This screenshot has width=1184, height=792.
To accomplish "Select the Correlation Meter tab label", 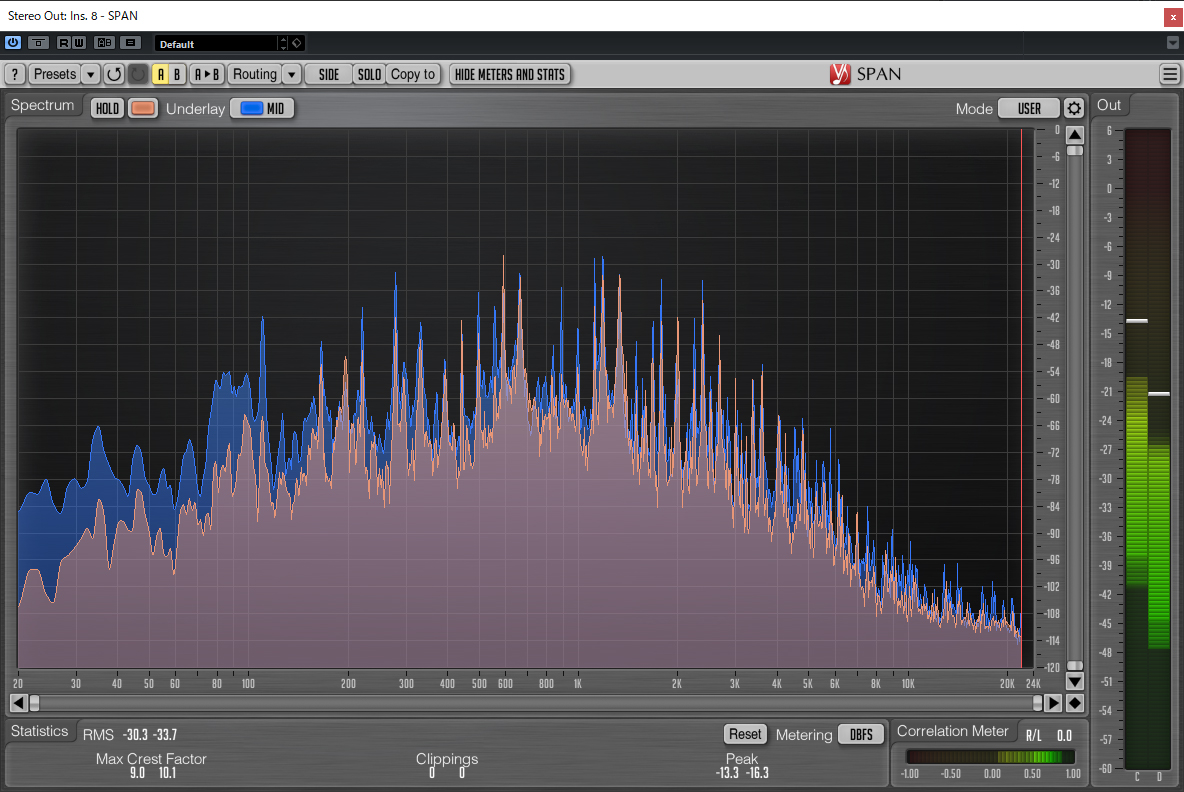I will click(952, 731).
